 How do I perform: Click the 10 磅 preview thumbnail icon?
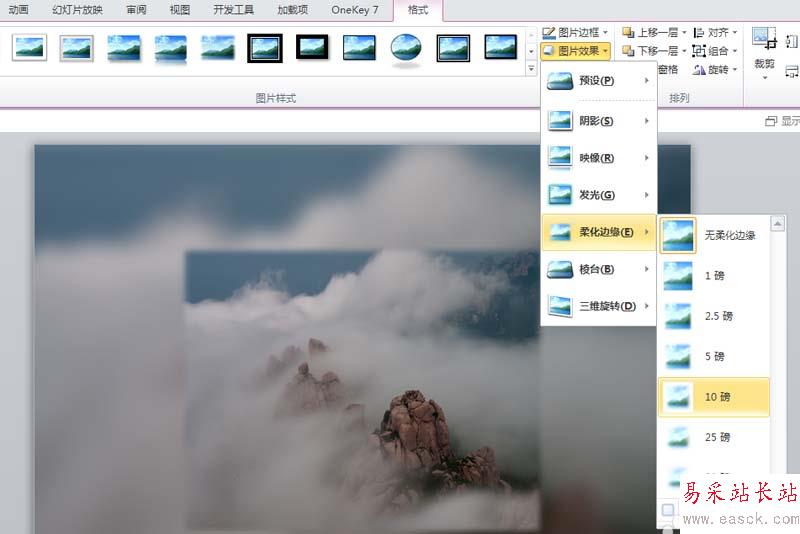point(678,397)
